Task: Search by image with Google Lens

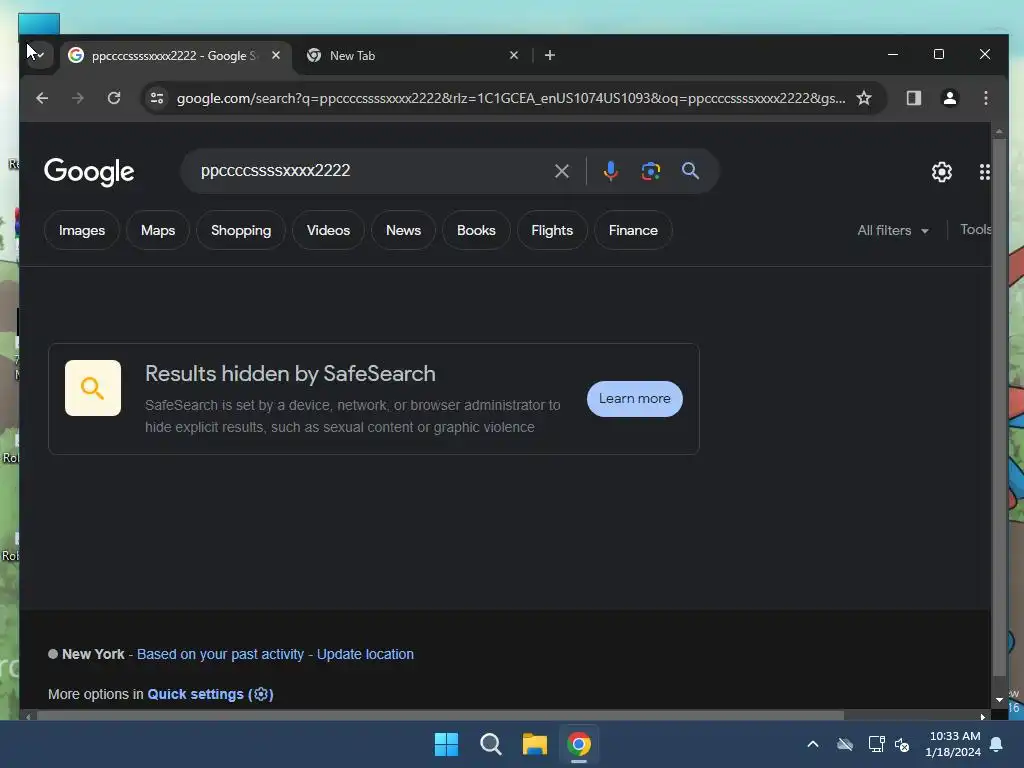Action: tap(650, 171)
